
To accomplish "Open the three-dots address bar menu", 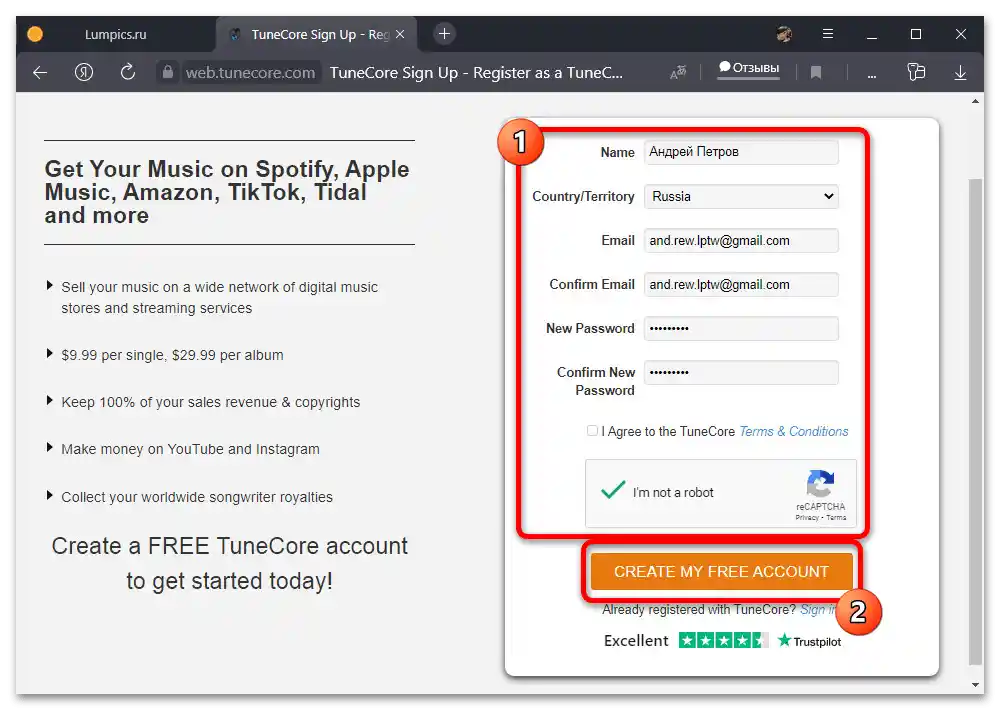I will 871,74.
